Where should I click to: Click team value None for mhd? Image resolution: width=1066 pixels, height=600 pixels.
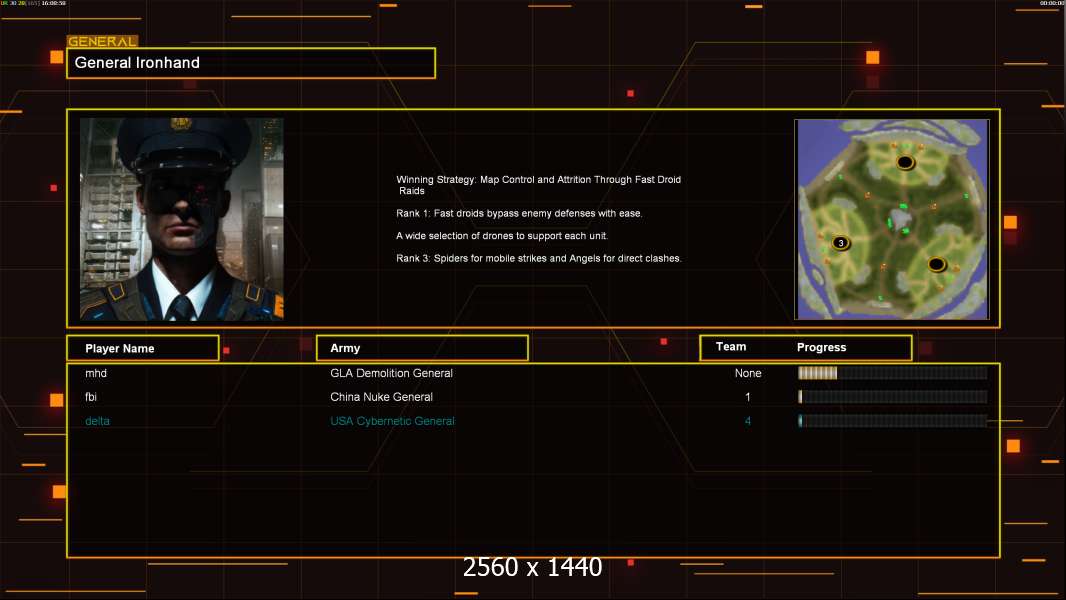click(748, 373)
